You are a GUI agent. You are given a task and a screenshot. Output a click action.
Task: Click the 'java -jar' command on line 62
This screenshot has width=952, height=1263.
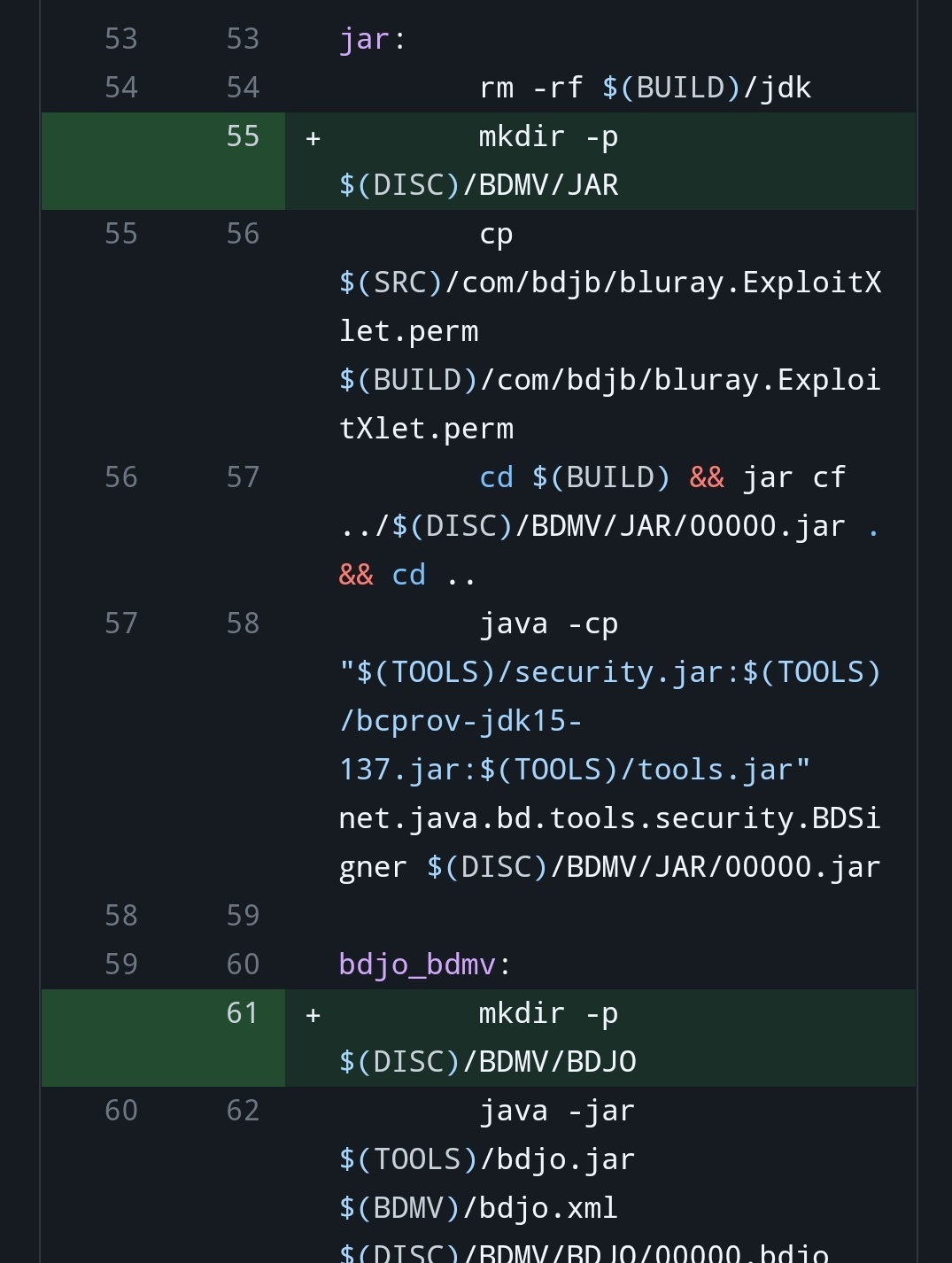point(557,1110)
